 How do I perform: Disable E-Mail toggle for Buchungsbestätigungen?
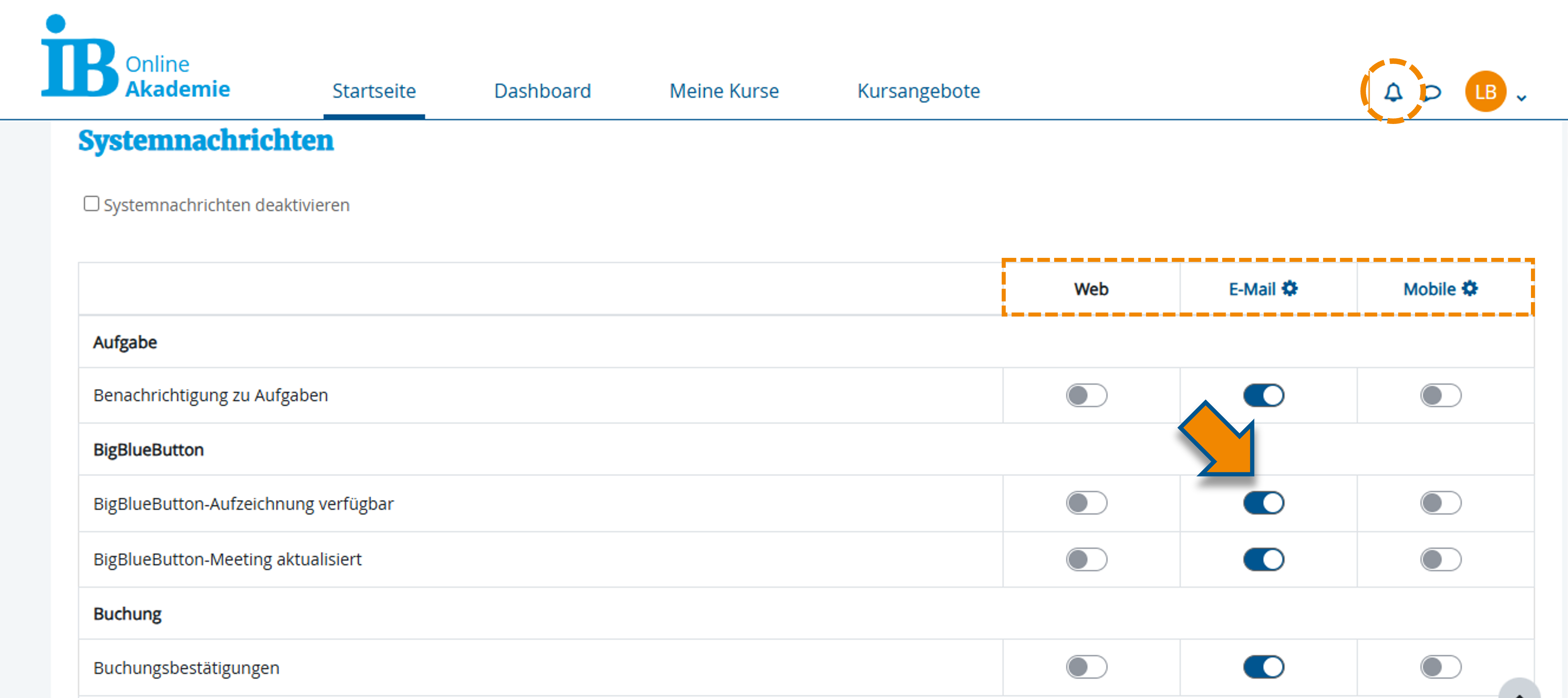[x=1263, y=667]
